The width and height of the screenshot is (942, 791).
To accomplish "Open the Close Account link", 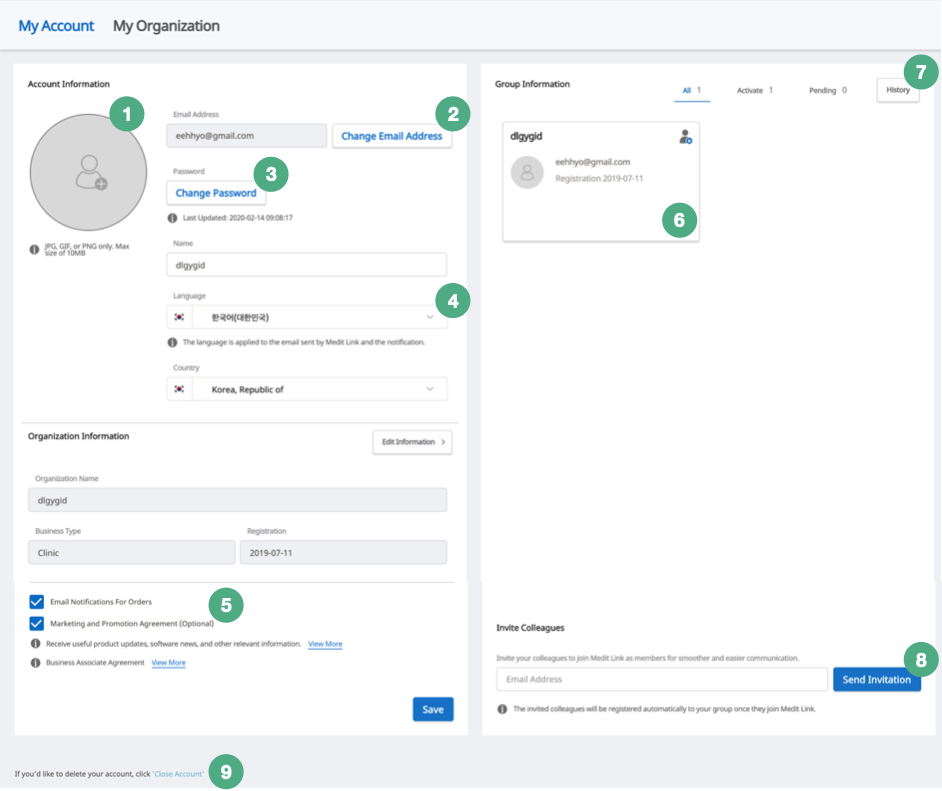I will (x=178, y=774).
